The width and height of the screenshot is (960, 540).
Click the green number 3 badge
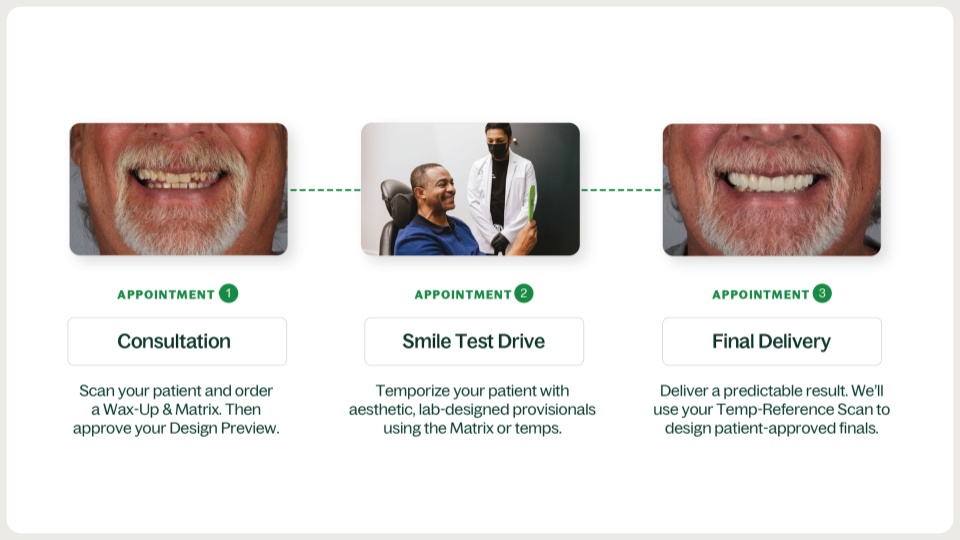[x=822, y=294]
